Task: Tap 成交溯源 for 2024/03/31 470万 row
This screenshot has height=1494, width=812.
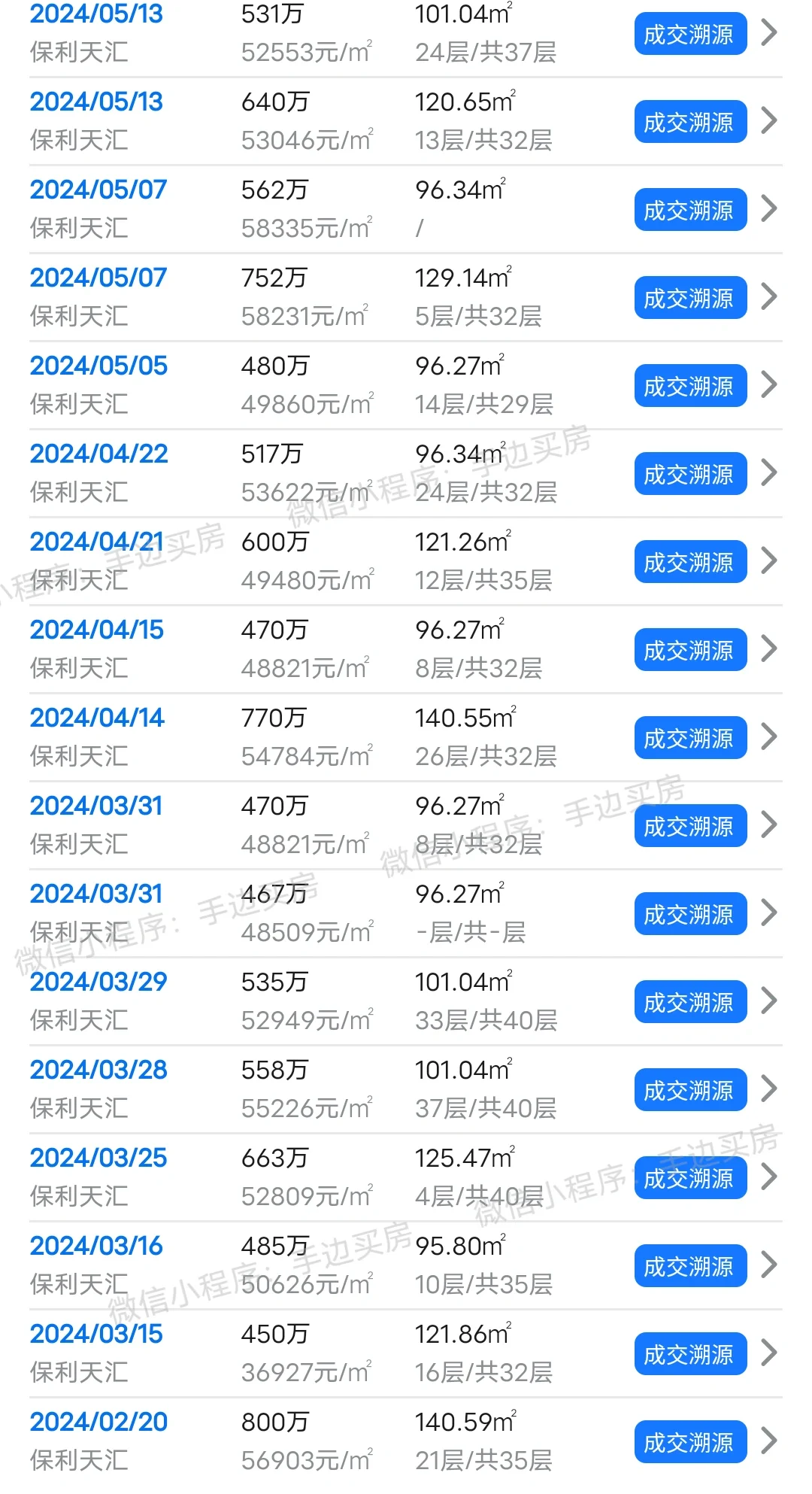Action: [x=690, y=826]
